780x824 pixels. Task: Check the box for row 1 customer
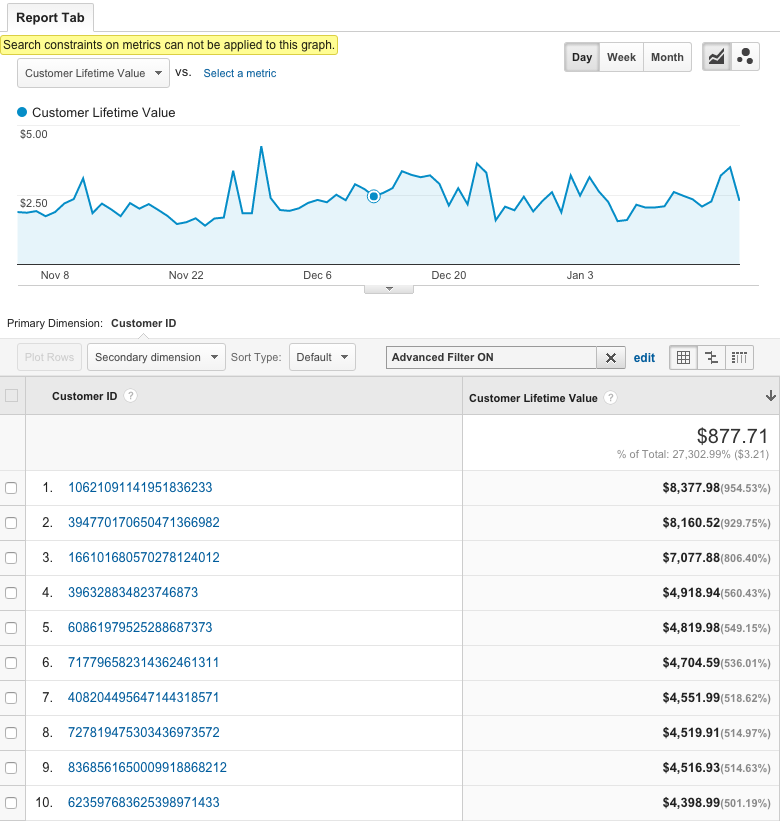point(11,488)
